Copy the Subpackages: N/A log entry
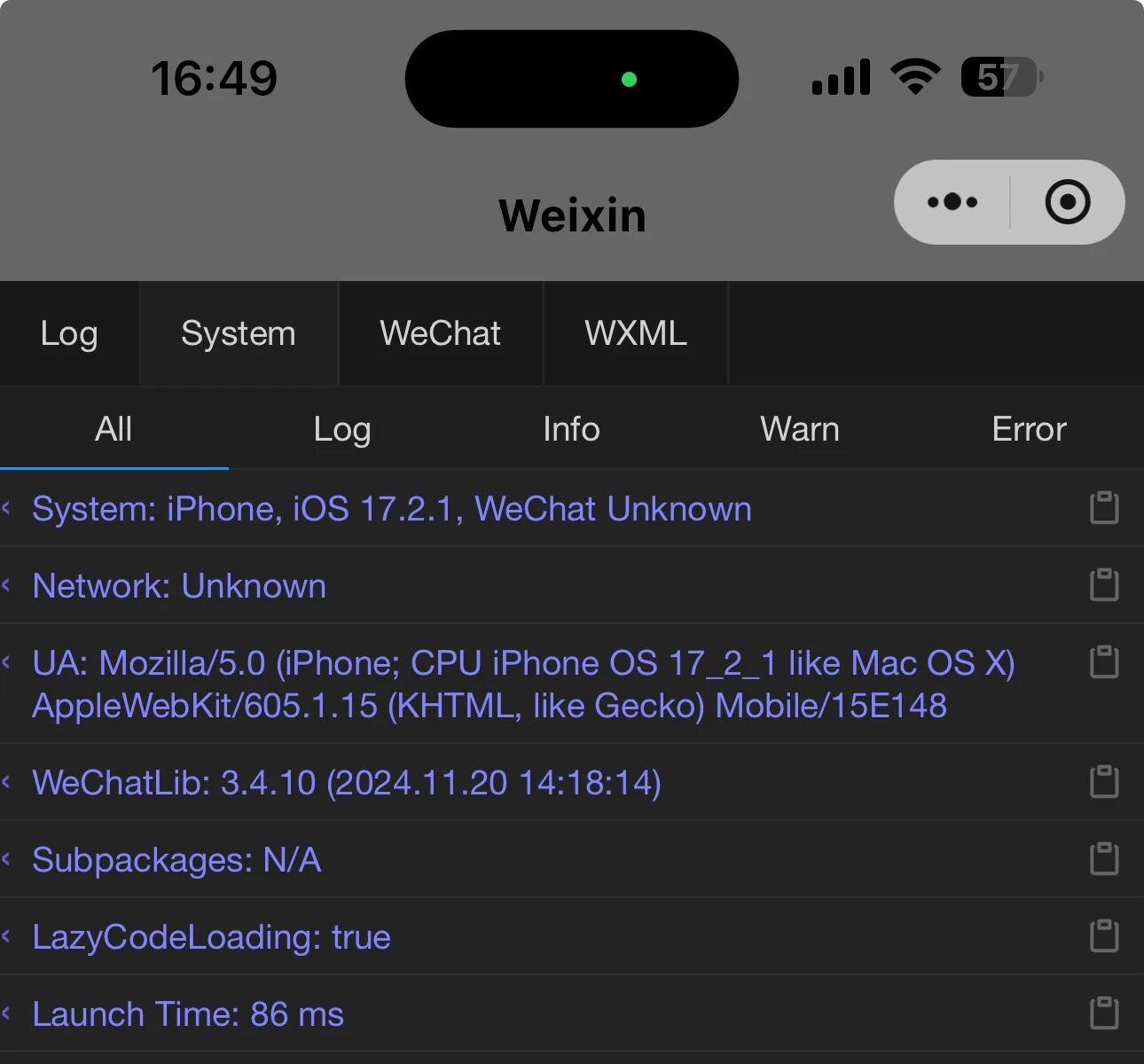This screenshot has height=1064, width=1144. click(1103, 859)
